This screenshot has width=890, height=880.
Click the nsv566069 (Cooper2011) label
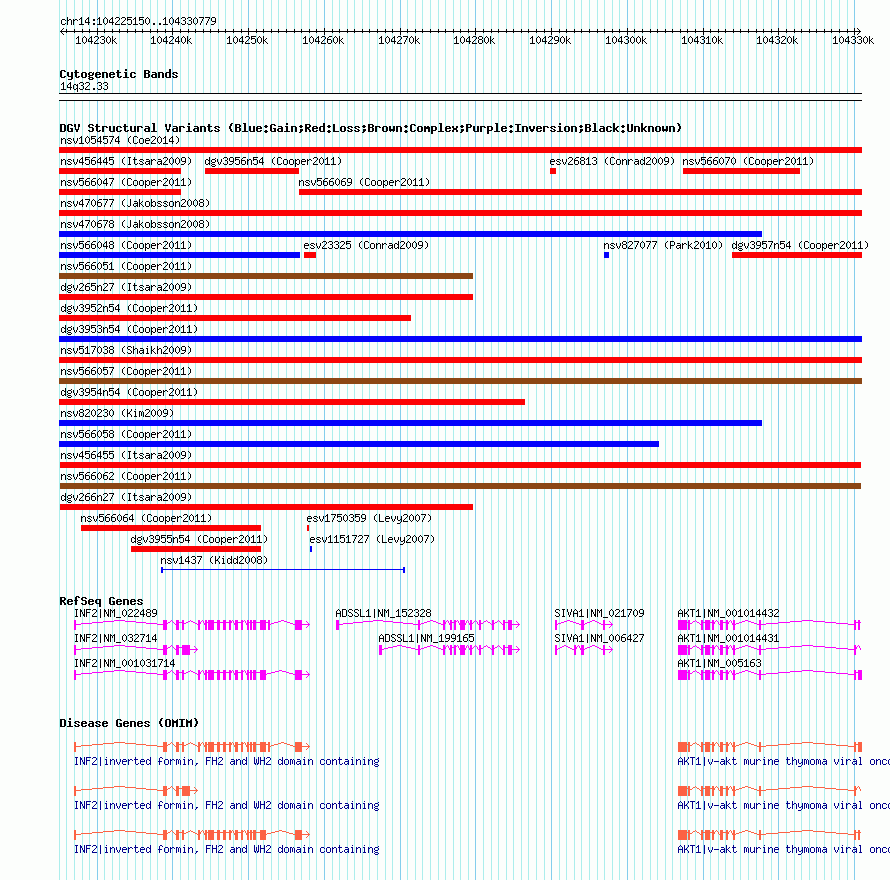(364, 182)
